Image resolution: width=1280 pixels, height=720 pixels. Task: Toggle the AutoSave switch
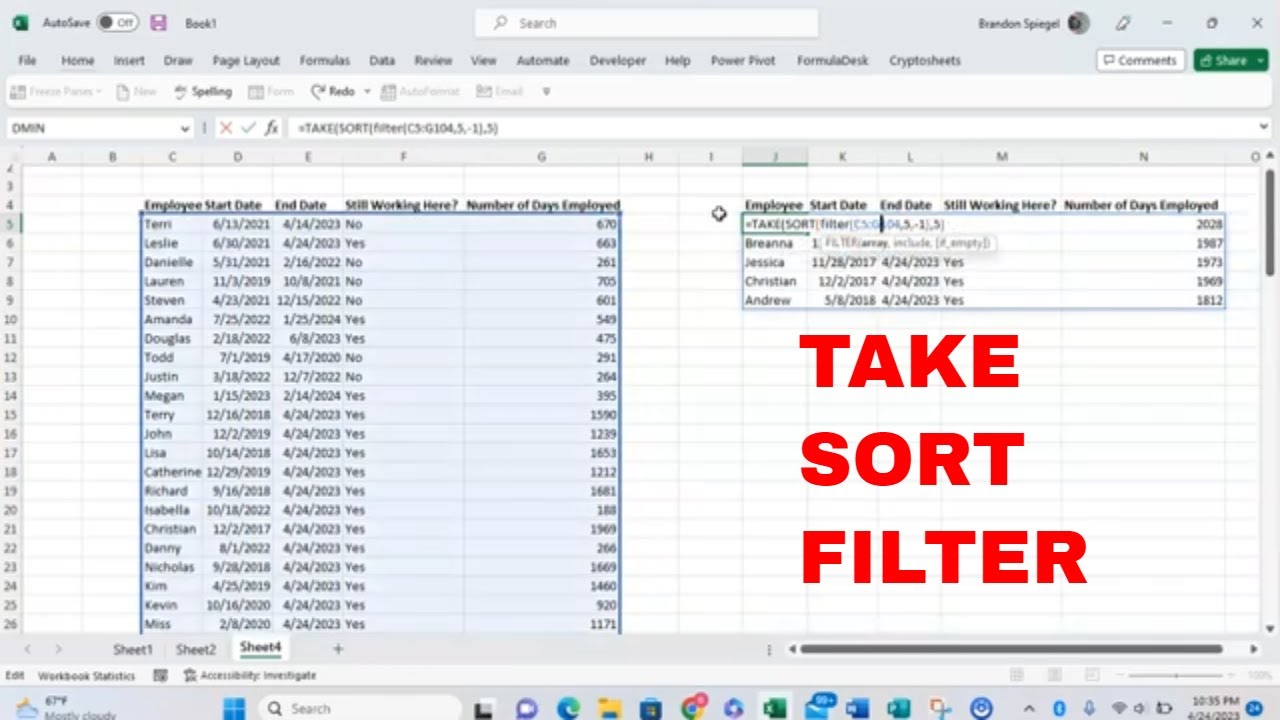(117, 22)
